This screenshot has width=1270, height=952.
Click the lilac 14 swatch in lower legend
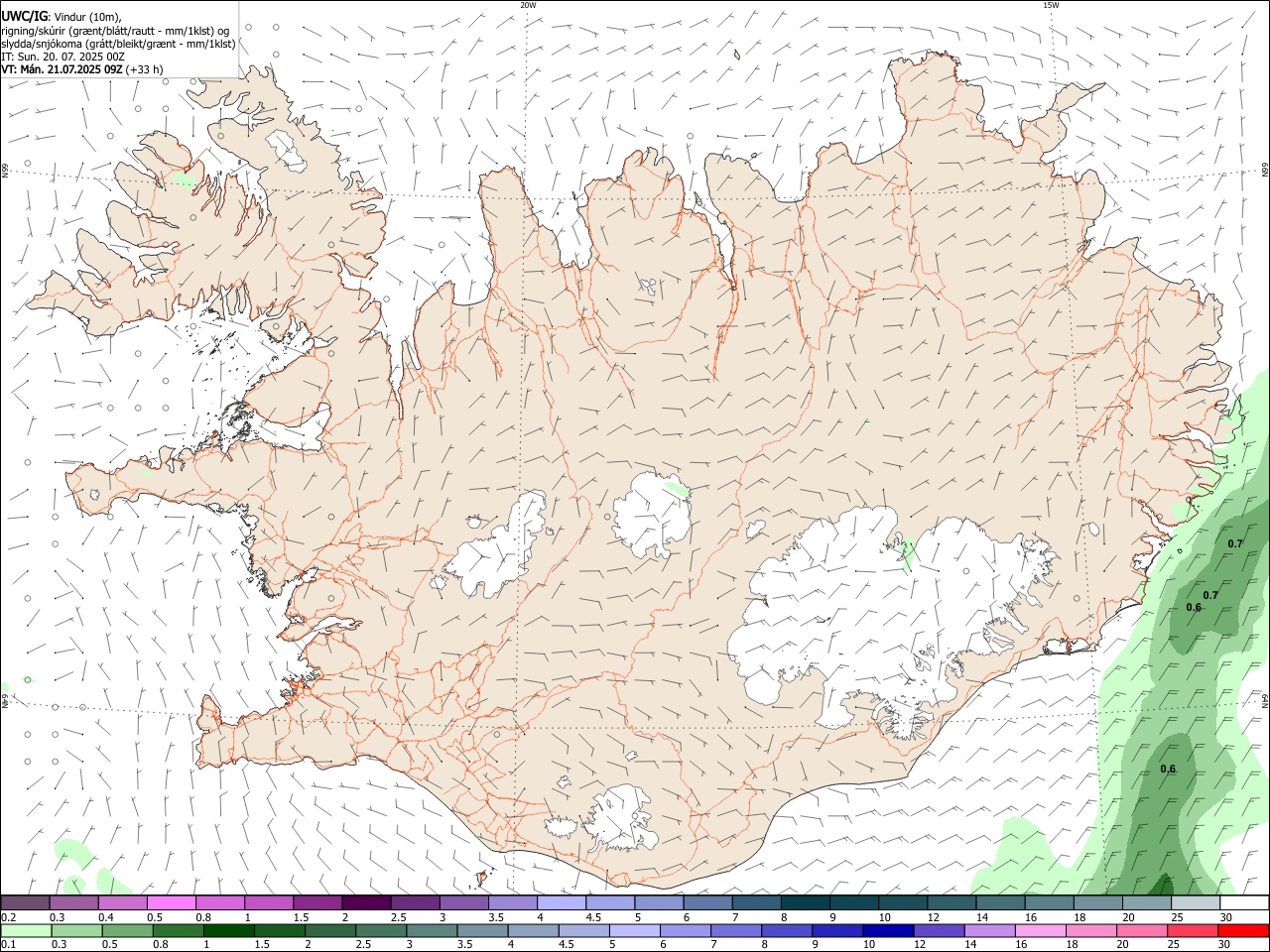pyautogui.click(x=989, y=931)
